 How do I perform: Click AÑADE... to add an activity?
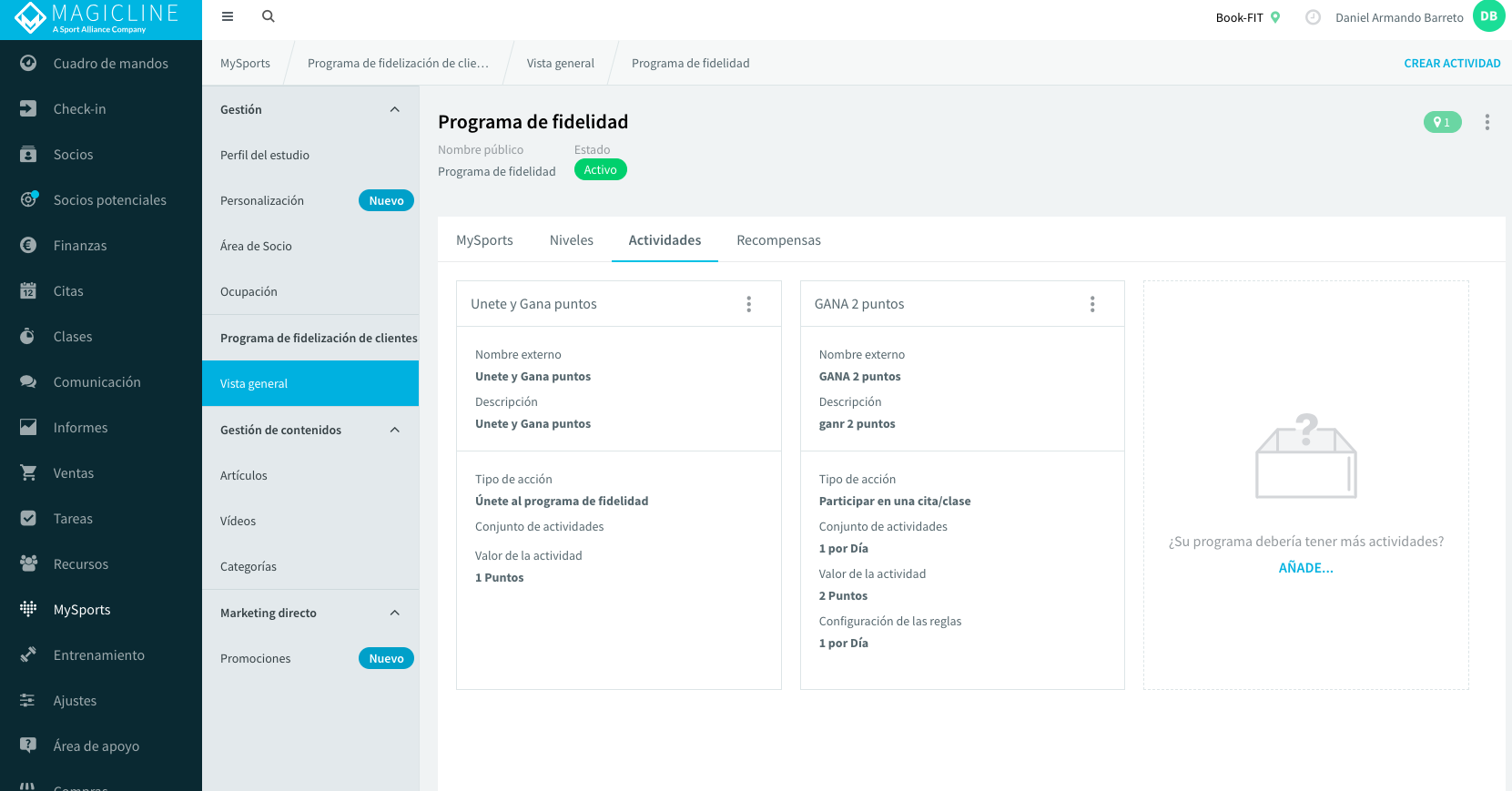pyautogui.click(x=1305, y=568)
